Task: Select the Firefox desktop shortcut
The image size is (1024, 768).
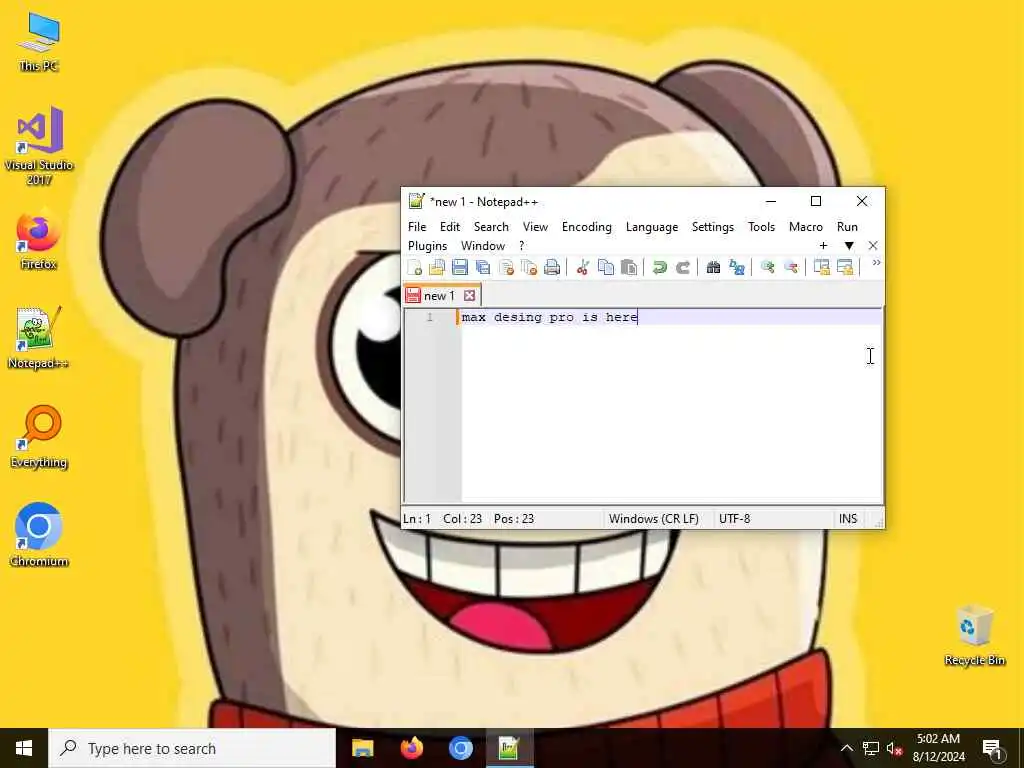Action: 39,238
